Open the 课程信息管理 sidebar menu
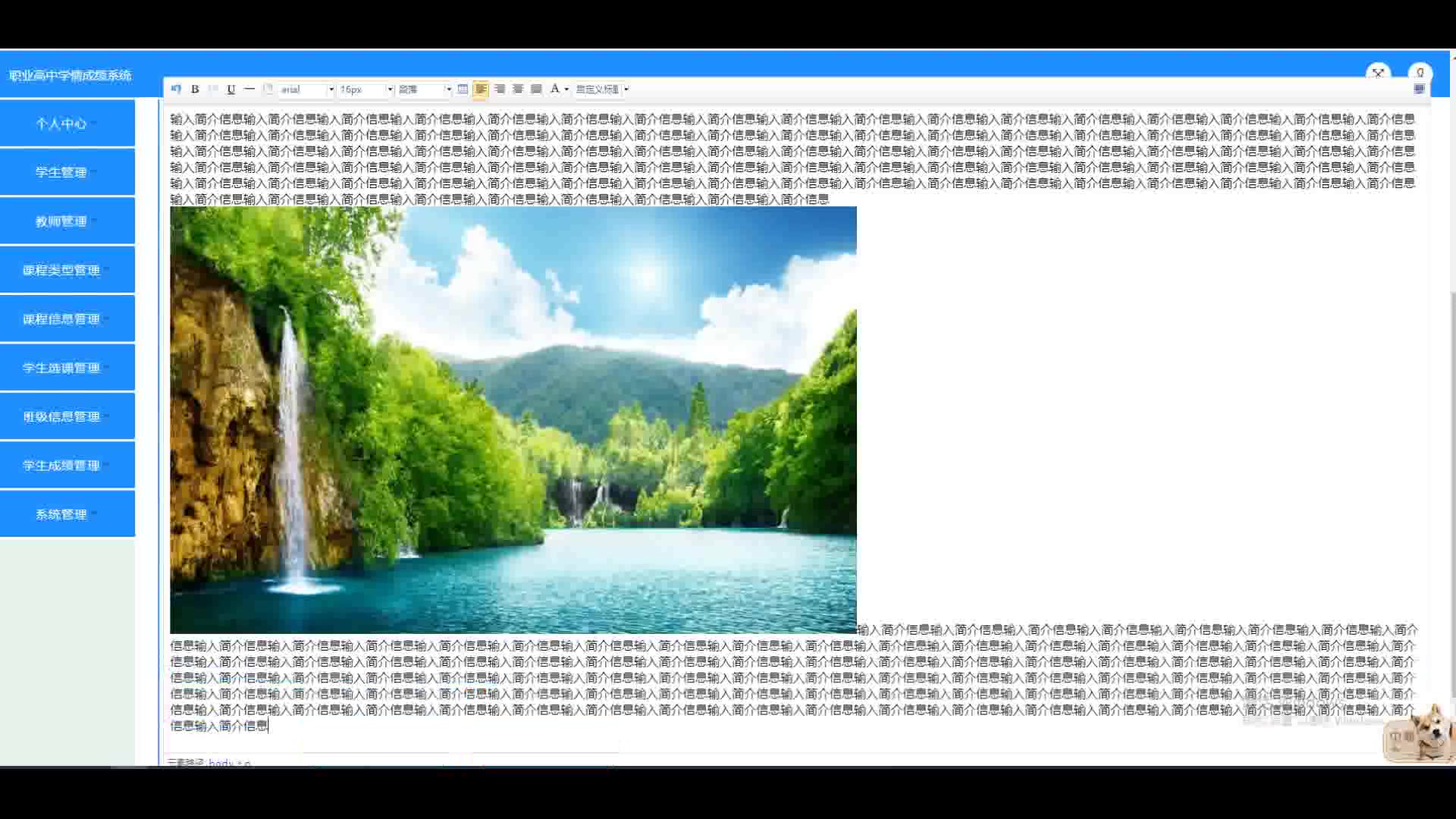 pyautogui.click(x=67, y=318)
